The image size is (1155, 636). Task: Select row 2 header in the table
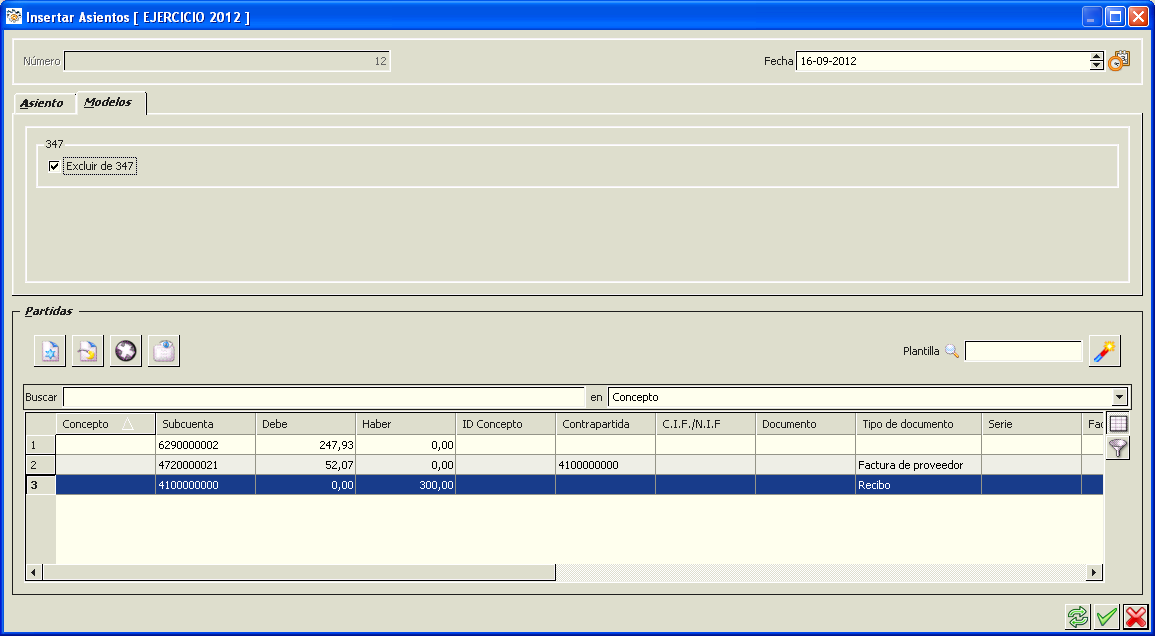[x=41, y=465]
